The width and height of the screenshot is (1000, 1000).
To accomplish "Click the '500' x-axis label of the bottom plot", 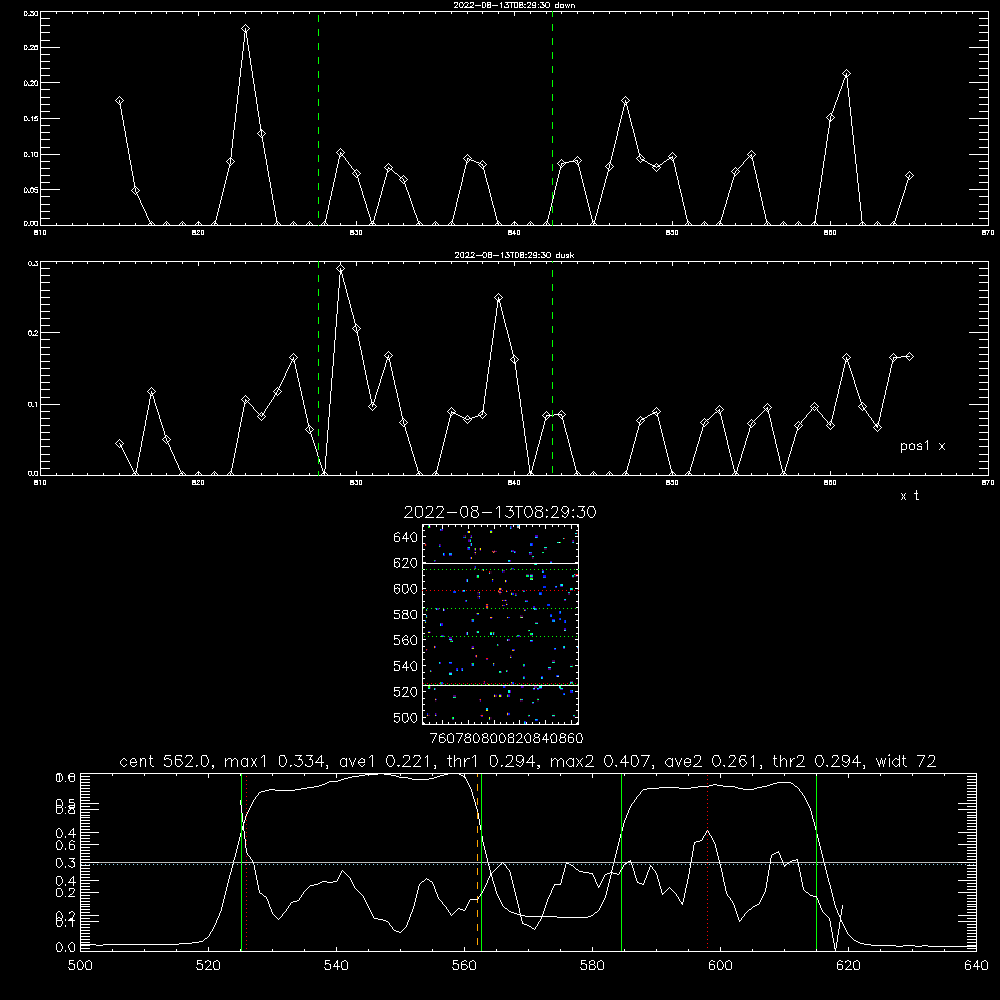I will (80, 966).
